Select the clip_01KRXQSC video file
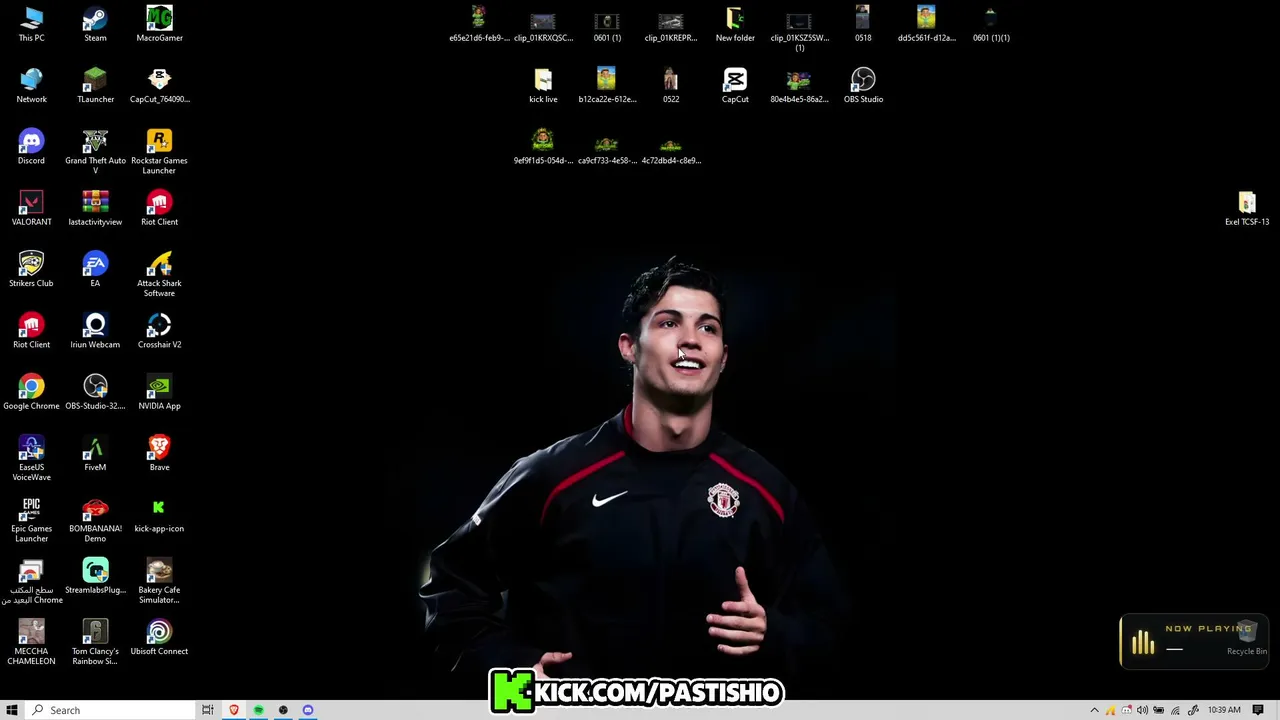Viewport: 1280px width, 720px height. (543, 24)
